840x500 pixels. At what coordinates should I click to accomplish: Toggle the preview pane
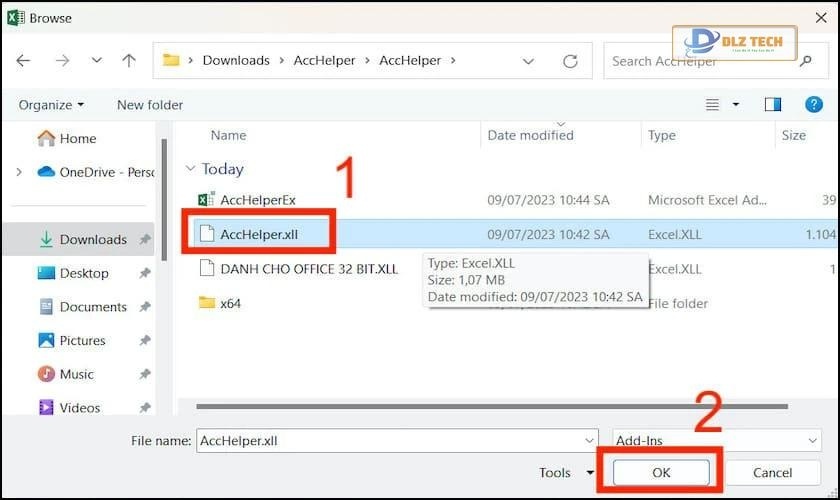point(772,105)
